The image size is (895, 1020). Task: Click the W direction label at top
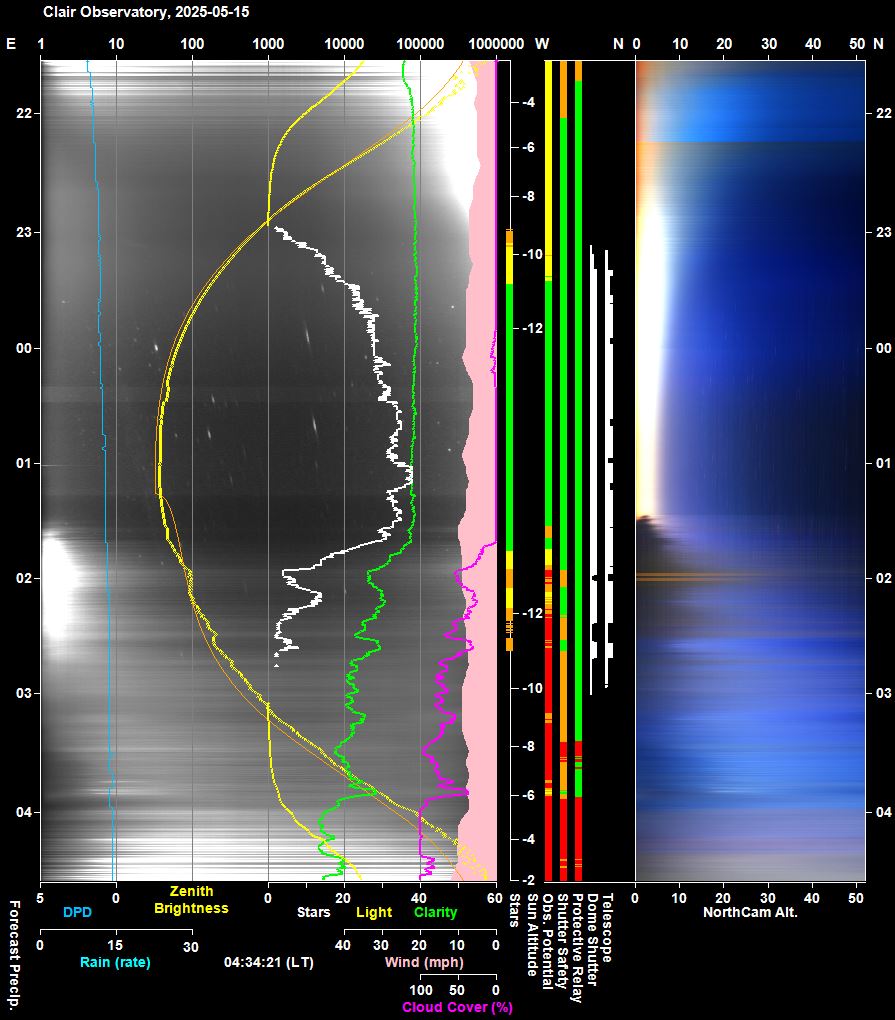click(542, 44)
